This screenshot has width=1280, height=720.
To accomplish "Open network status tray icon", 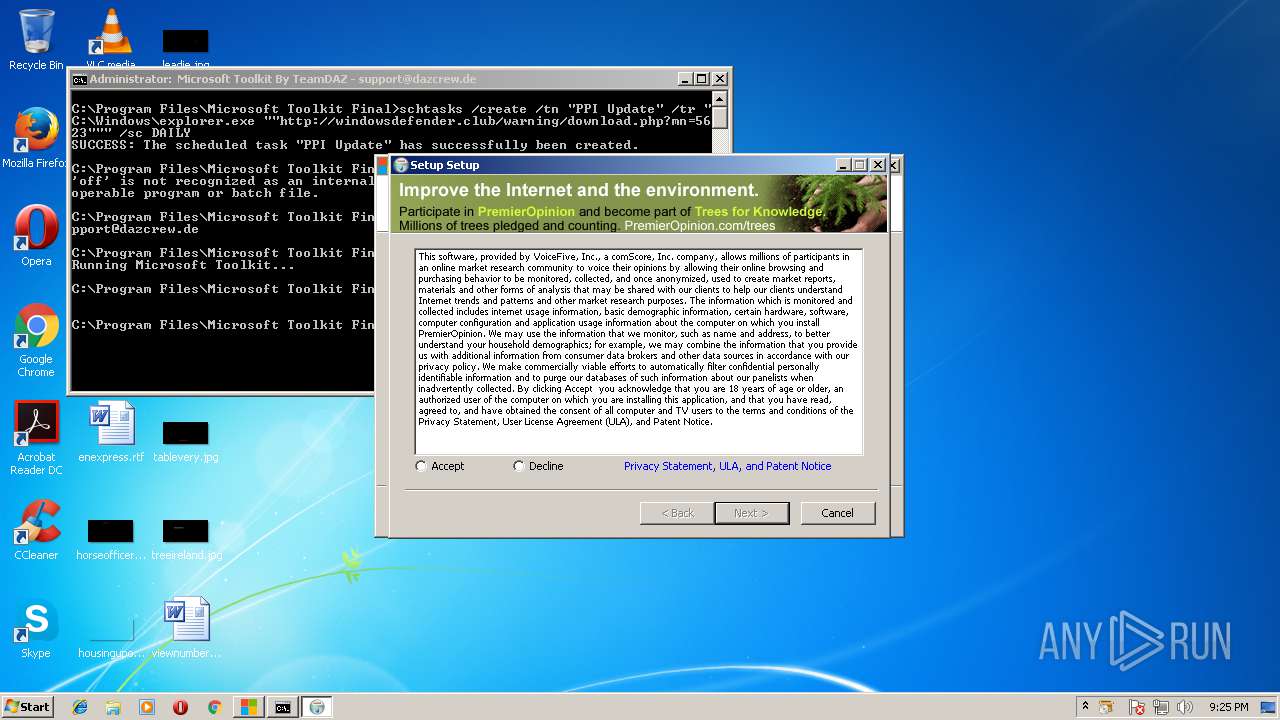I will click(1161, 708).
